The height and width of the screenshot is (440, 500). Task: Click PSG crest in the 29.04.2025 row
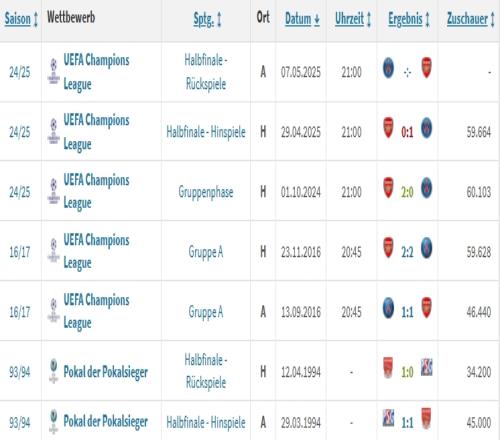[x=427, y=128]
